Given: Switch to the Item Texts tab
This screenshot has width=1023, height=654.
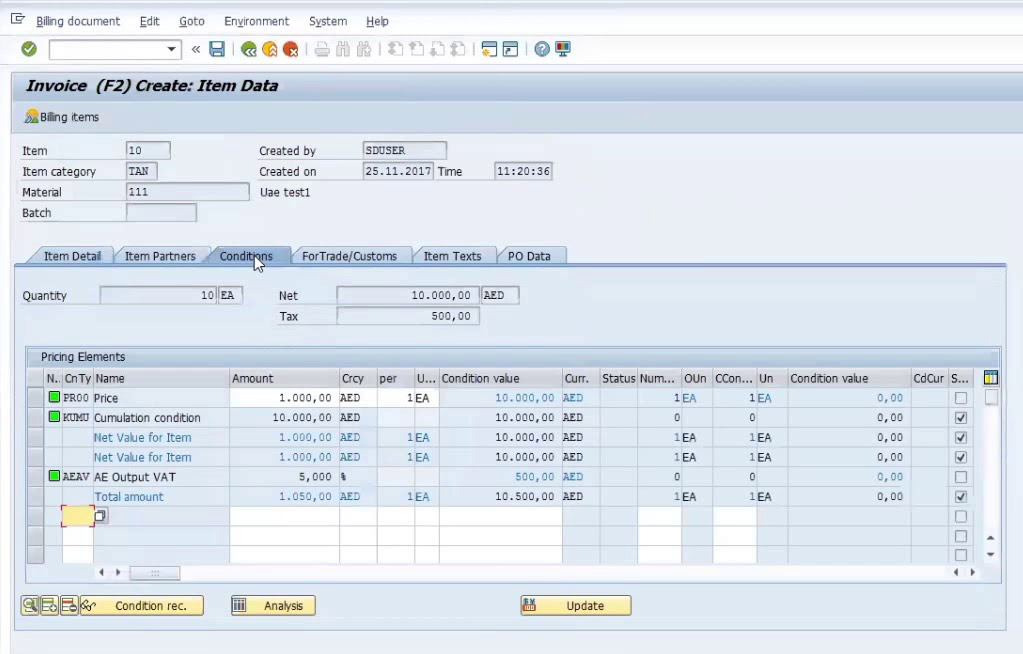Looking at the screenshot, I should pyautogui.click(x=452, y=256).
